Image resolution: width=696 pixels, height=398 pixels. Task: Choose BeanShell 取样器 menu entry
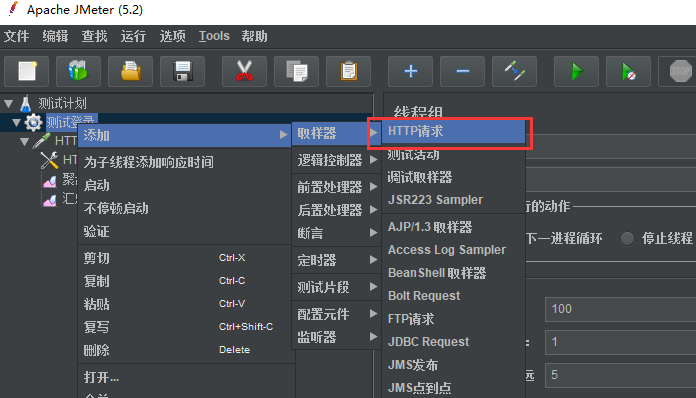pos(453,273)
